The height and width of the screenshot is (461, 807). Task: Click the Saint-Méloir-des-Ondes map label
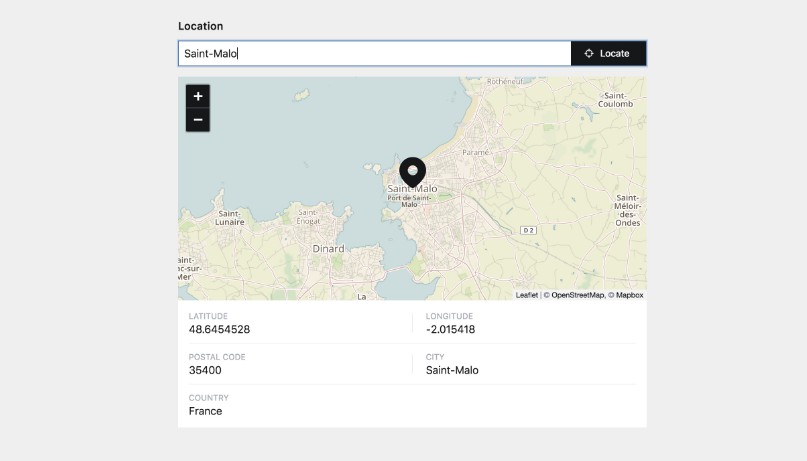(x=628, y=210)
